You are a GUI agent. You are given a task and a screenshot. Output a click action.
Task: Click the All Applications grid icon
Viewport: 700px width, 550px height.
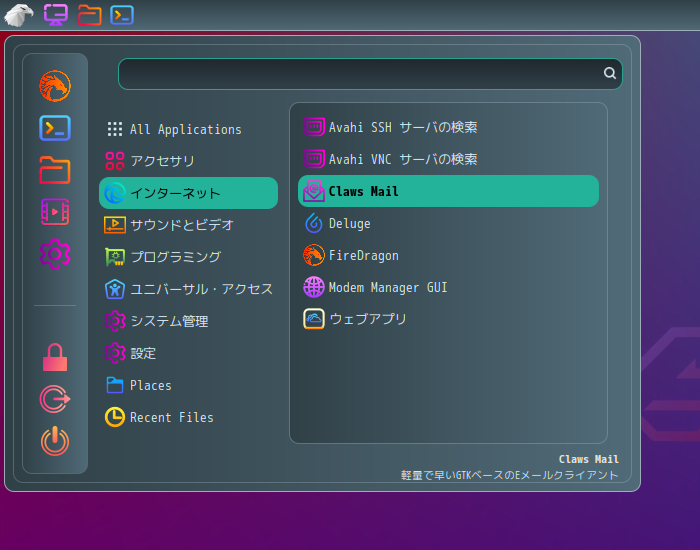(x=115, y=129)
